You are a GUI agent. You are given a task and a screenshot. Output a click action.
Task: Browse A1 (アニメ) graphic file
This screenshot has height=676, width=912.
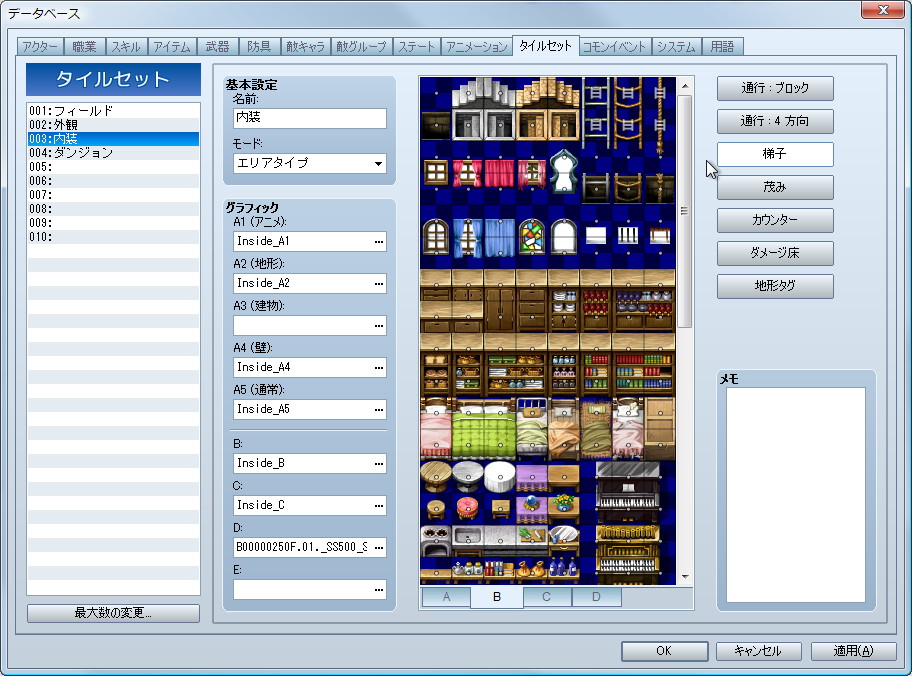pyautogui.click(x=379, y=241)
